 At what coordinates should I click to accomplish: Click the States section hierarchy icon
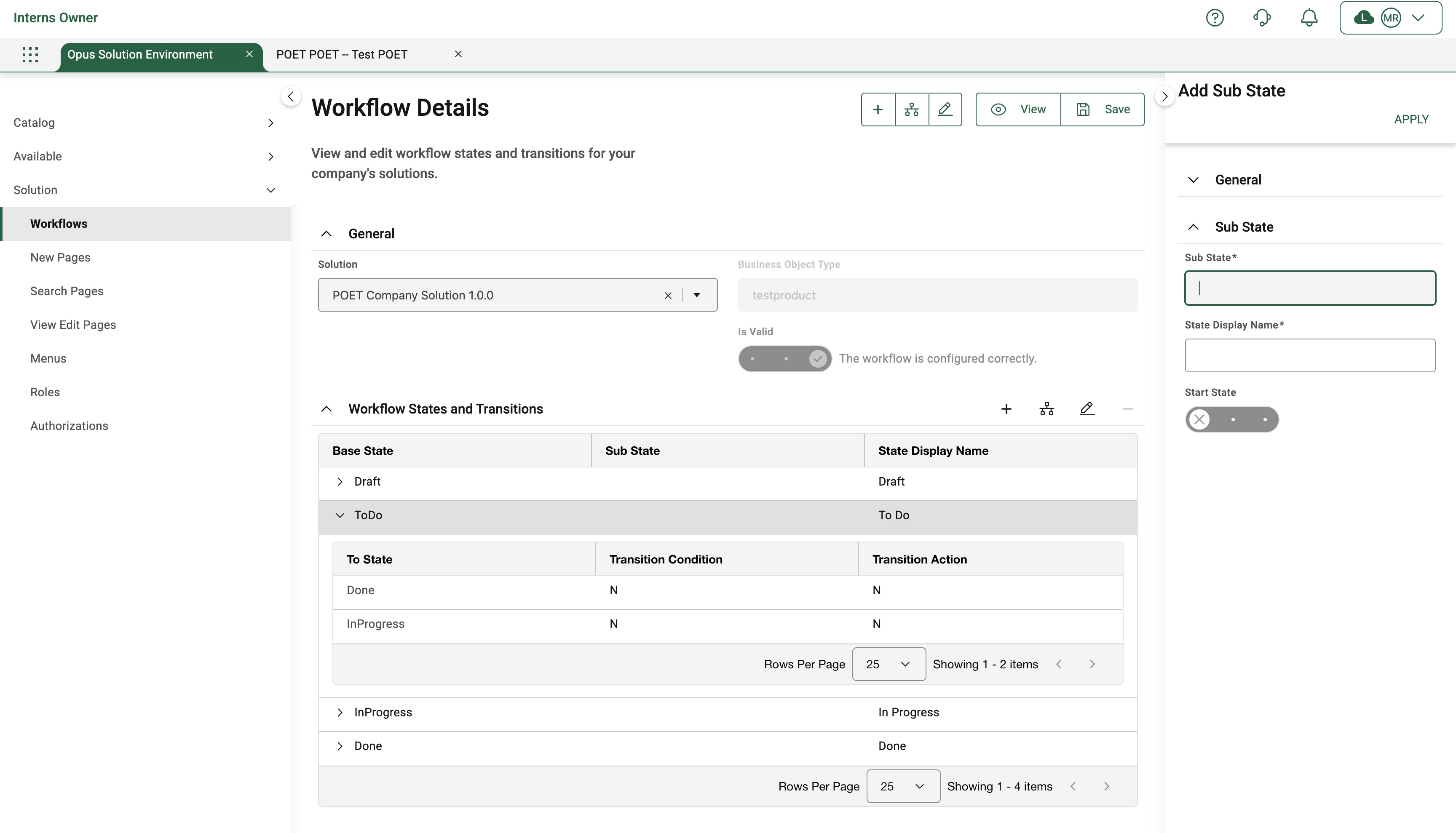[x=1047, y=409]
